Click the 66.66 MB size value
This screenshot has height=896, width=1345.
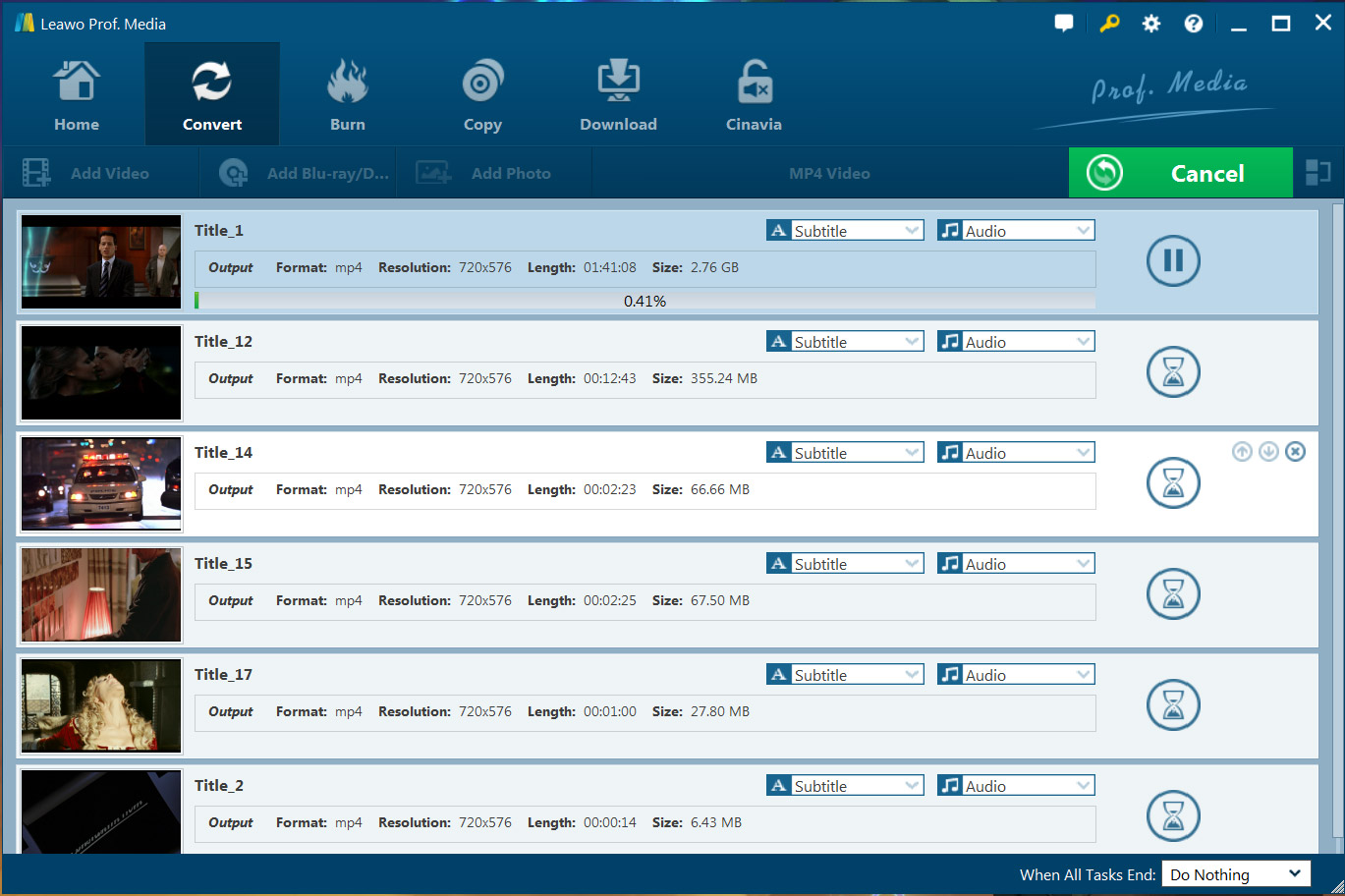(x=720, y=489)
